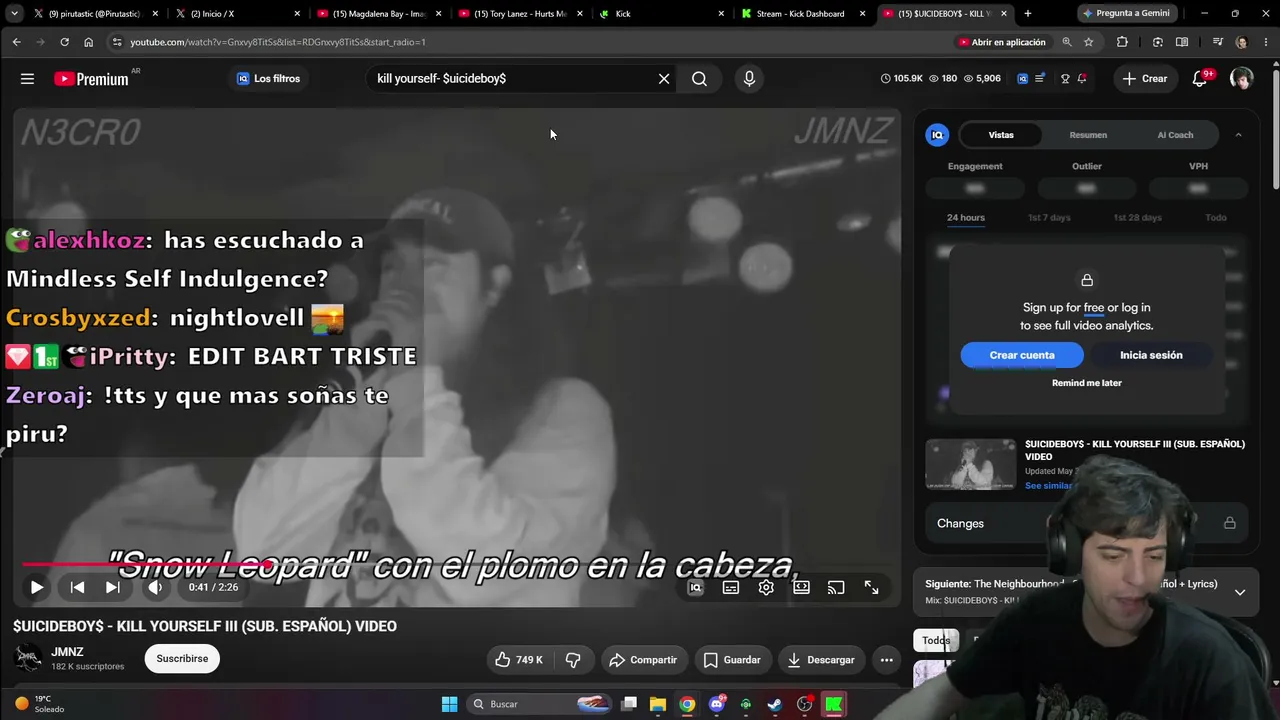Open JMNZ channel avatar
The width and height of the screenshot is (1280, 720).
[x=28, y=658]
